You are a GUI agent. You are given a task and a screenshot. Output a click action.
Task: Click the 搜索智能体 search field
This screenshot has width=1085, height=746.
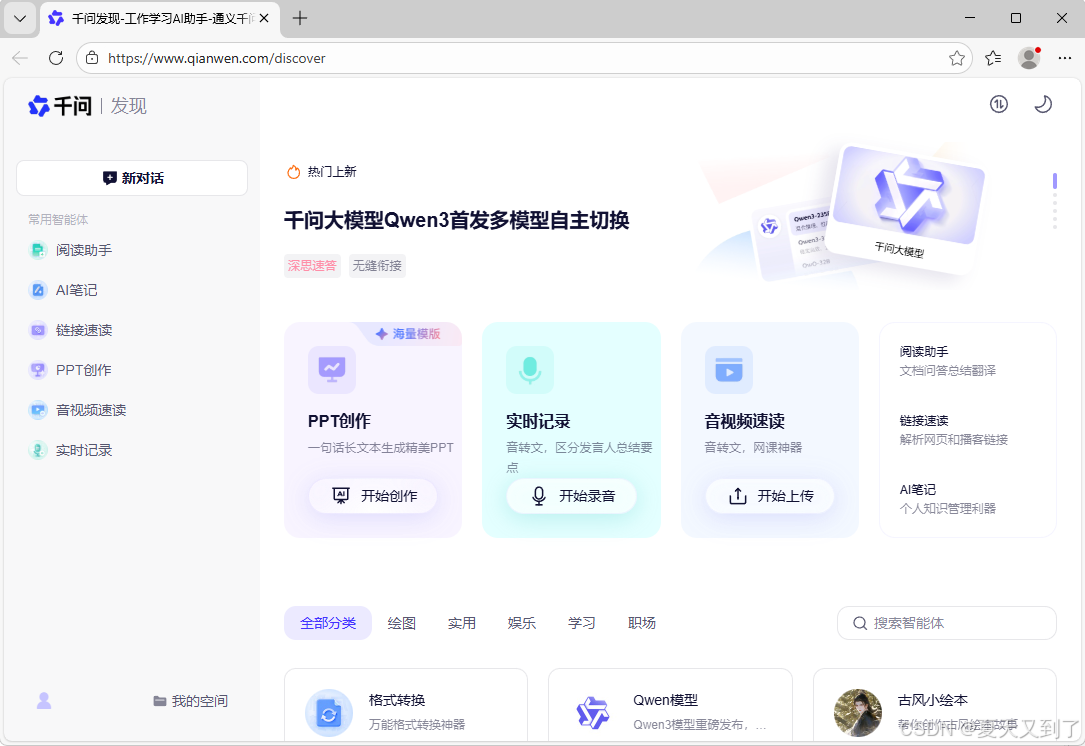click(947, 624)
